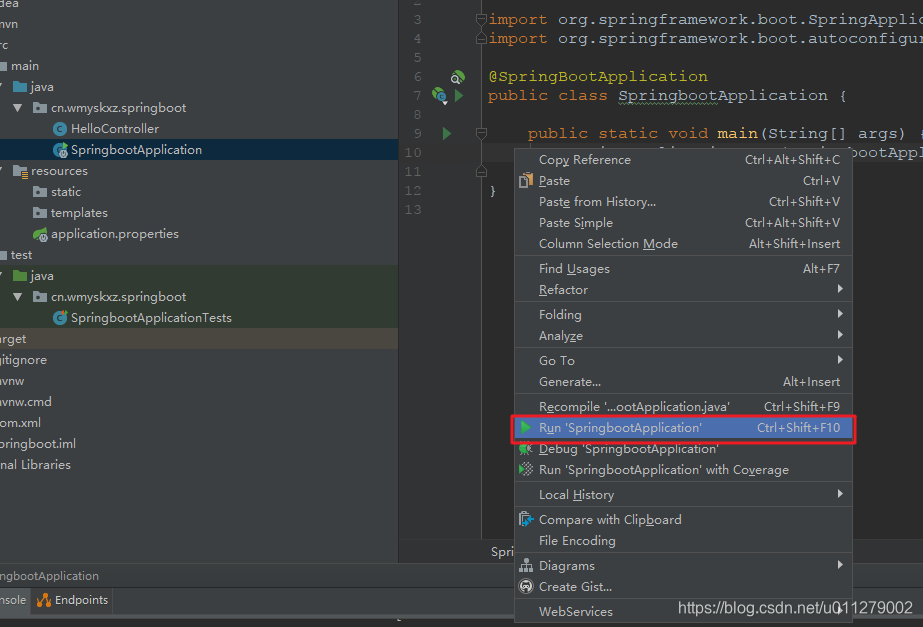Toggle the fold marker on line 11

coord(481,172)
